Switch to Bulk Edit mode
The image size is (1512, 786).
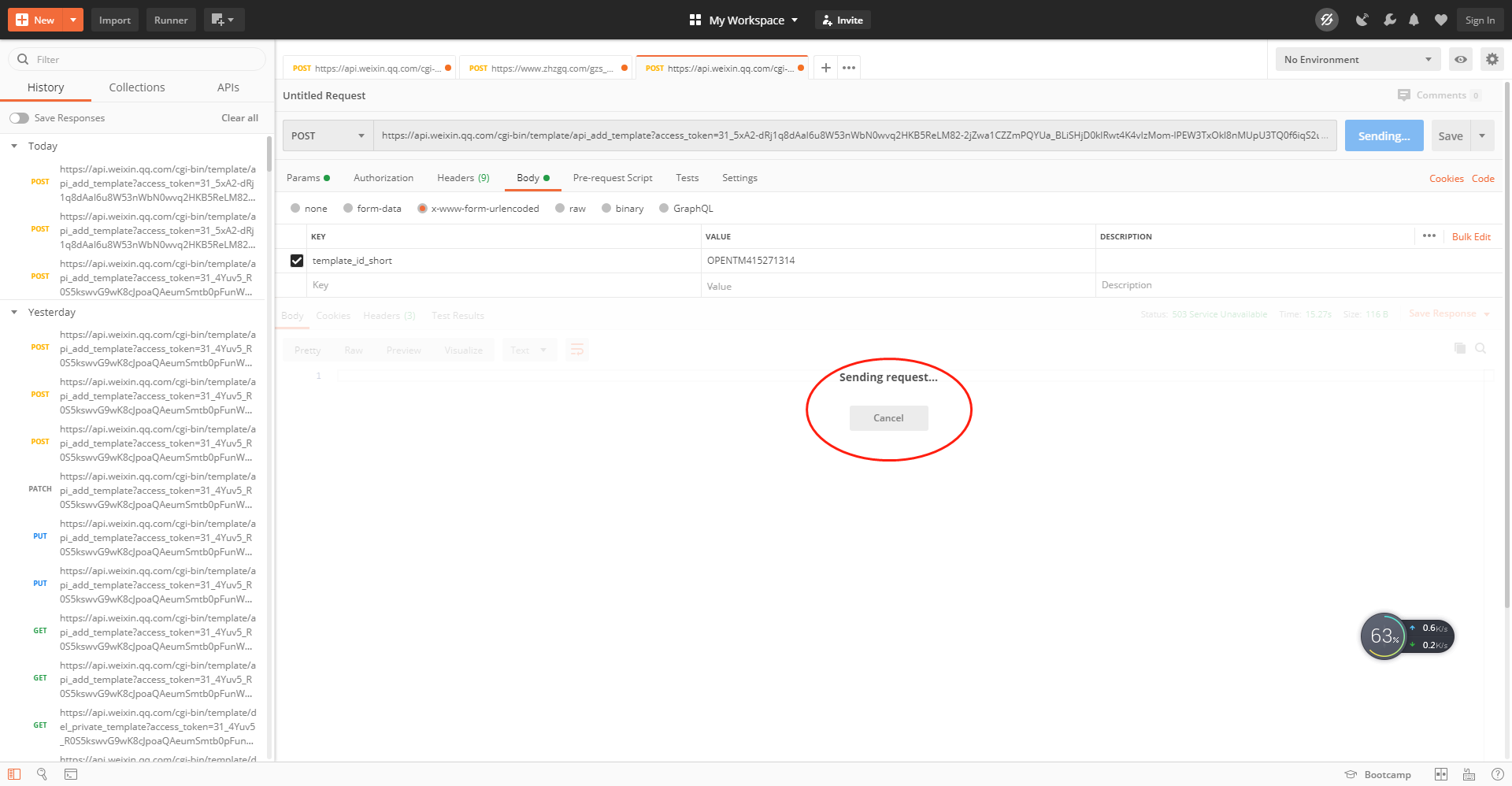(1471, 236)
